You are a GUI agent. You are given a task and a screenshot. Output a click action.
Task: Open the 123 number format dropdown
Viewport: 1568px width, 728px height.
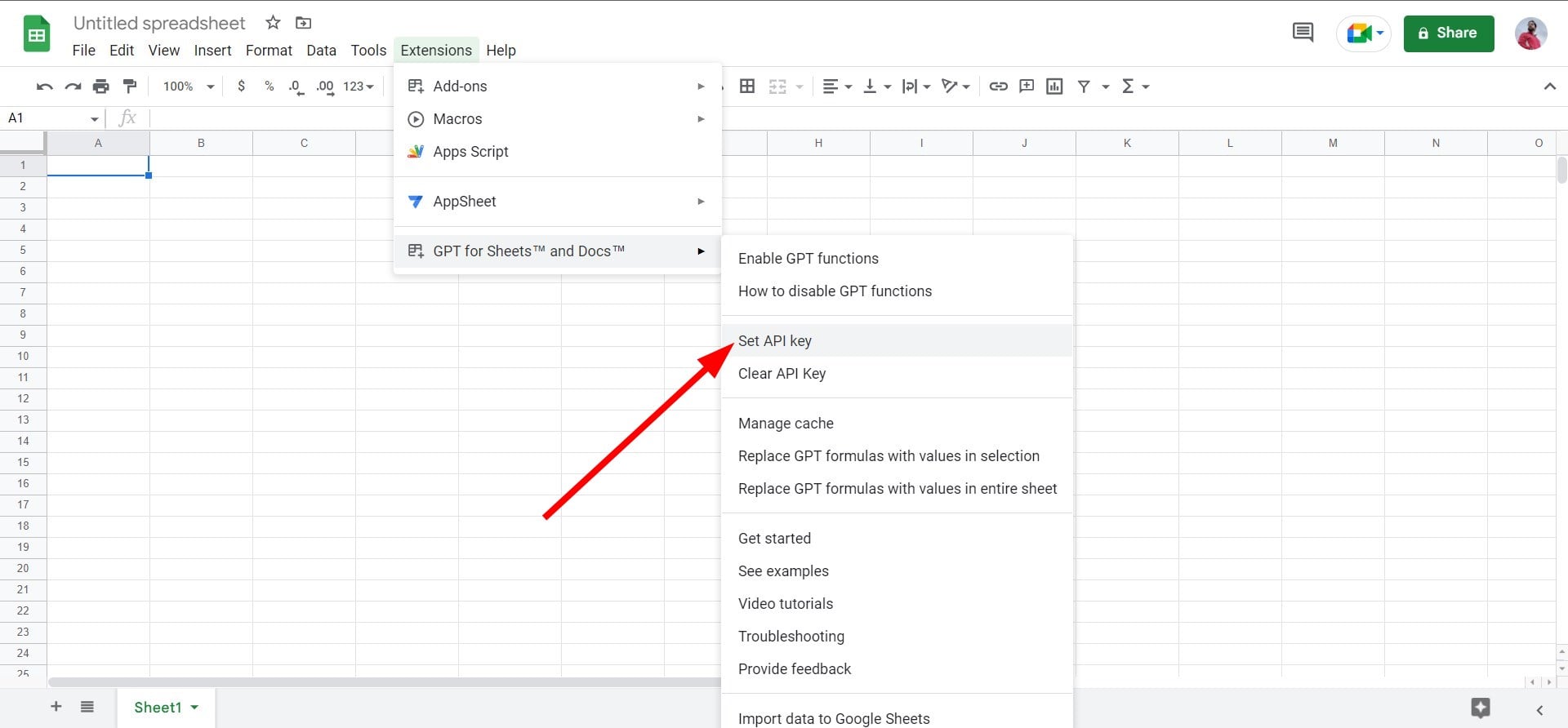359,87
